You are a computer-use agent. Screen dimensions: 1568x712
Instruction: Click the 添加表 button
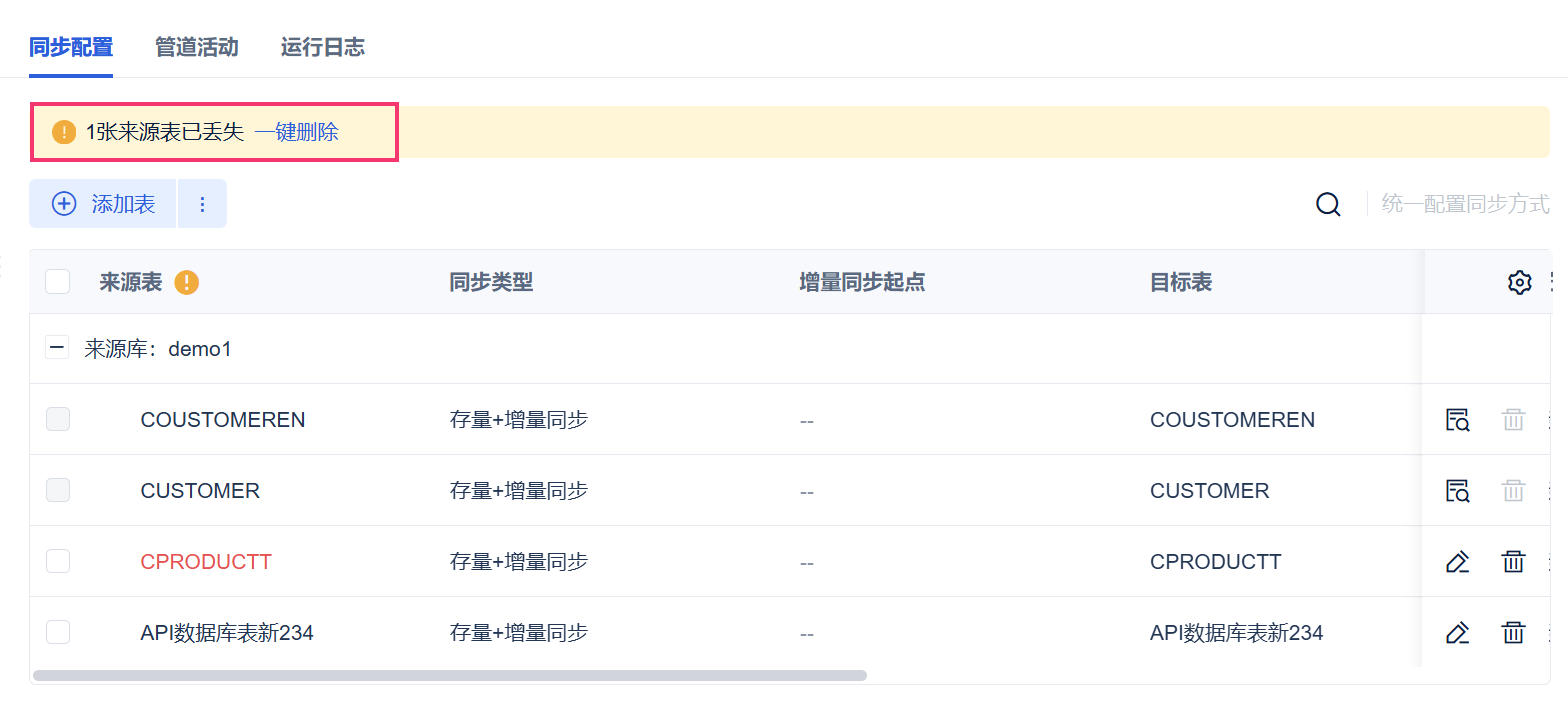(x=103, y=204)
